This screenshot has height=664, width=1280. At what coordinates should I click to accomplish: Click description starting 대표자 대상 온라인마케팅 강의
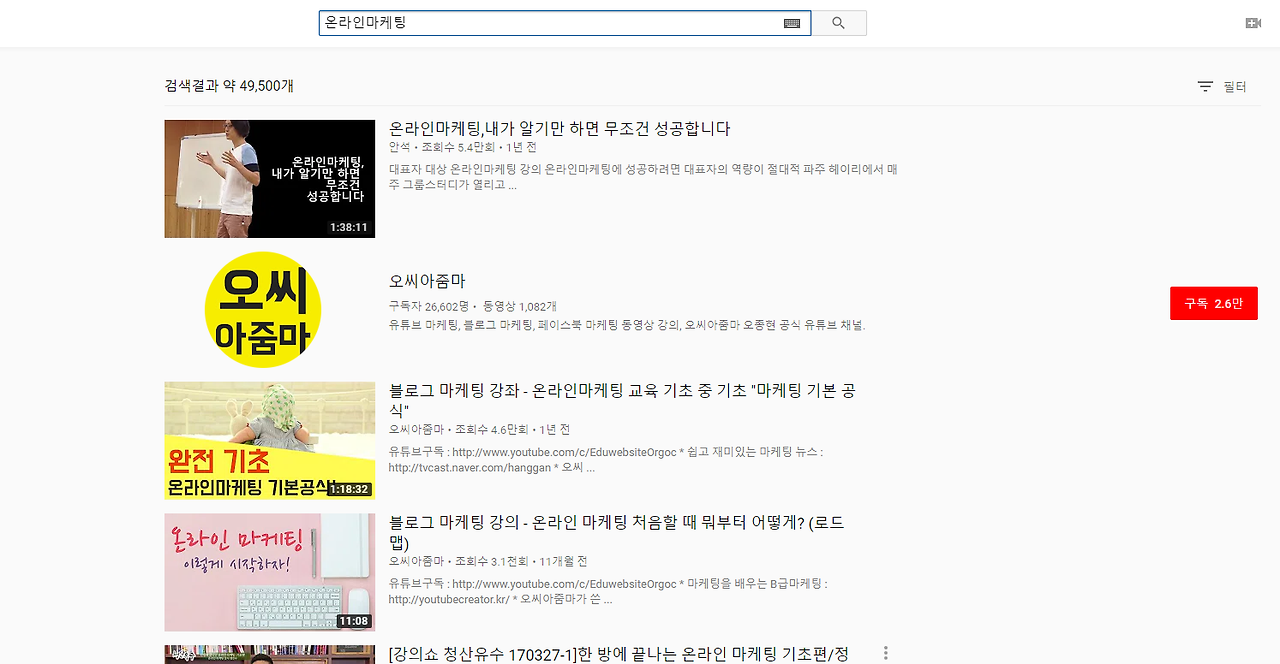(x=643, y=177)
